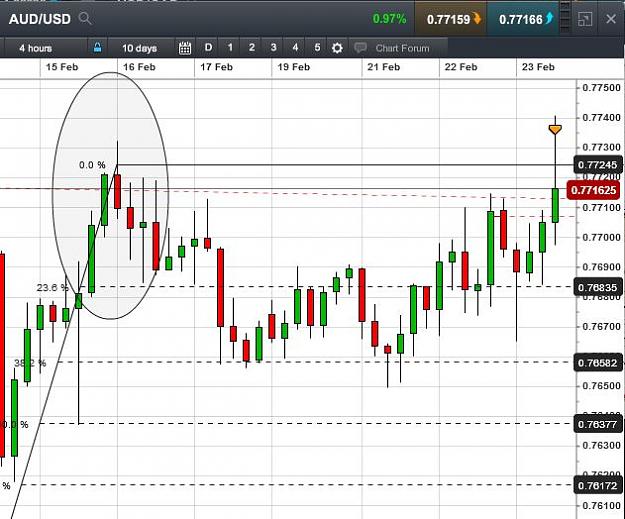Click the sell price 0.77159 button
Screen dimensions: 625x519
click(450, 19)
